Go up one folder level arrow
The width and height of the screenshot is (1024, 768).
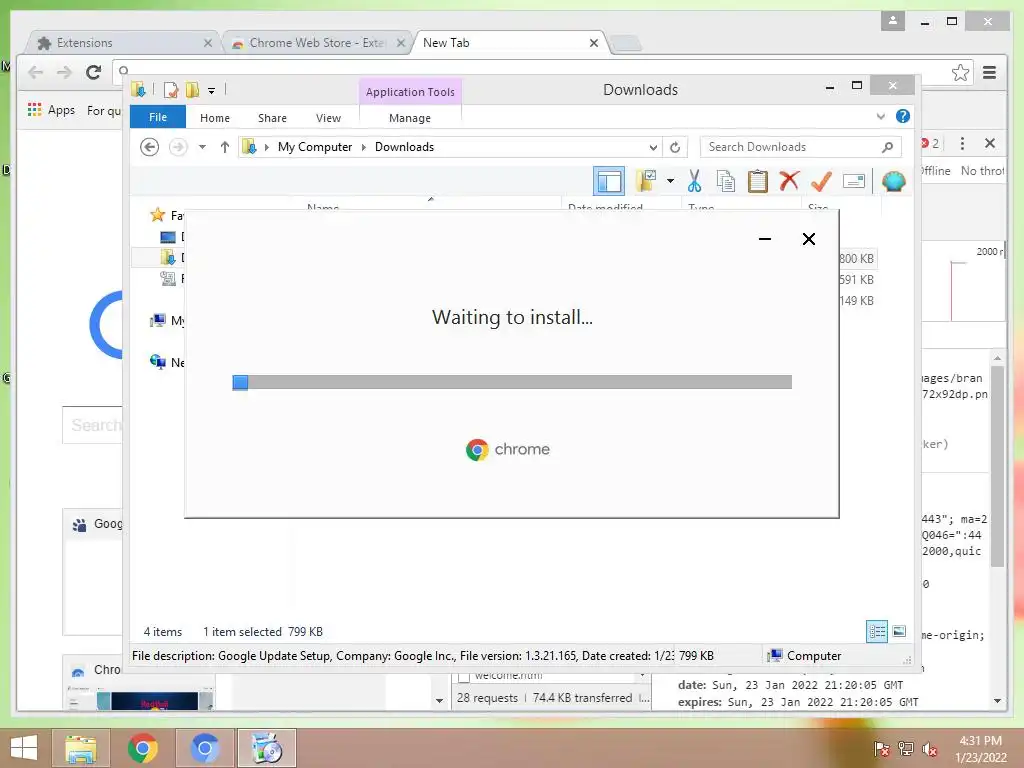point(225,147)
